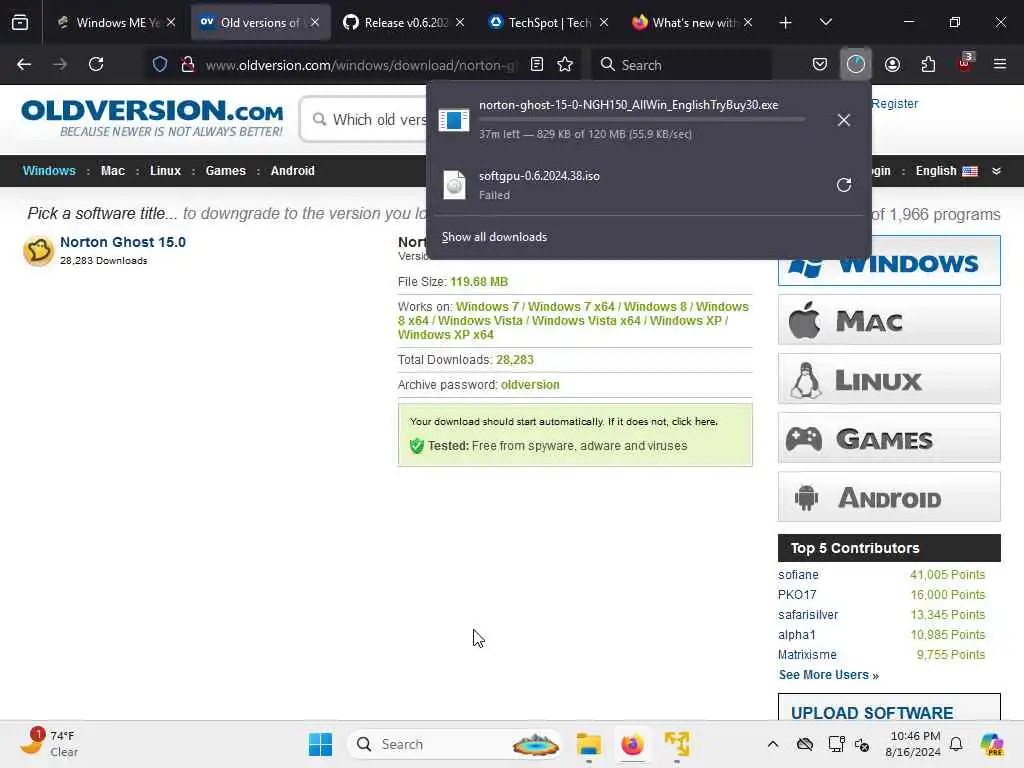Click norton-ghost download progress bar
Screen dimensions: 1024x768
(x=641, y=120)
